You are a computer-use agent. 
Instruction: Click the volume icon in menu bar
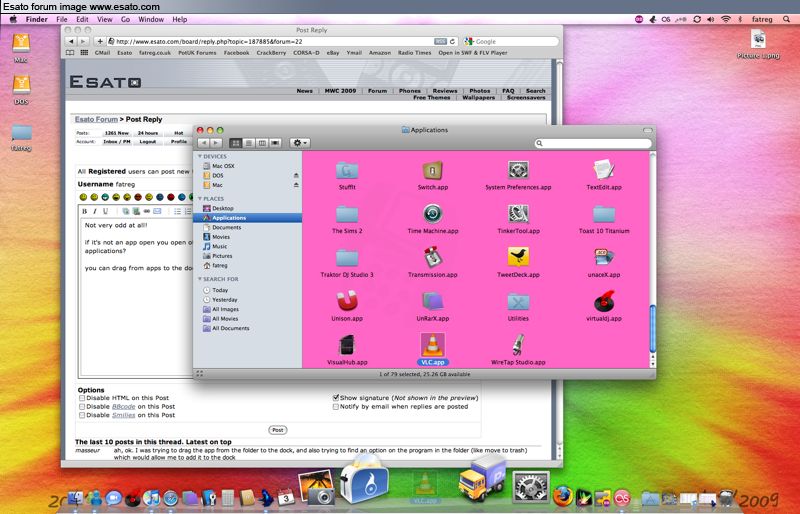tap(710, 19)
